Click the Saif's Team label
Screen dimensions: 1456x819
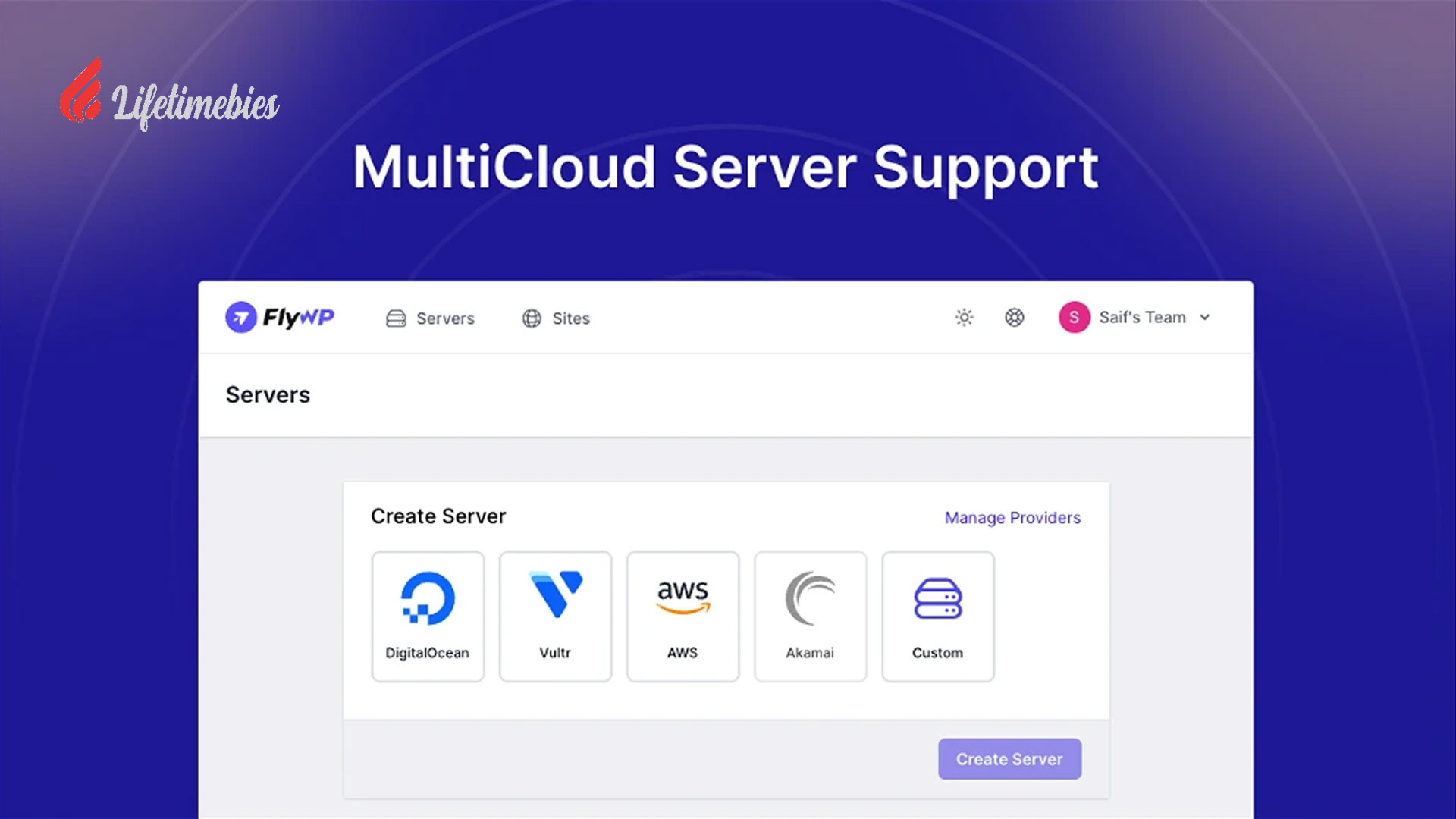point(1142,317)
